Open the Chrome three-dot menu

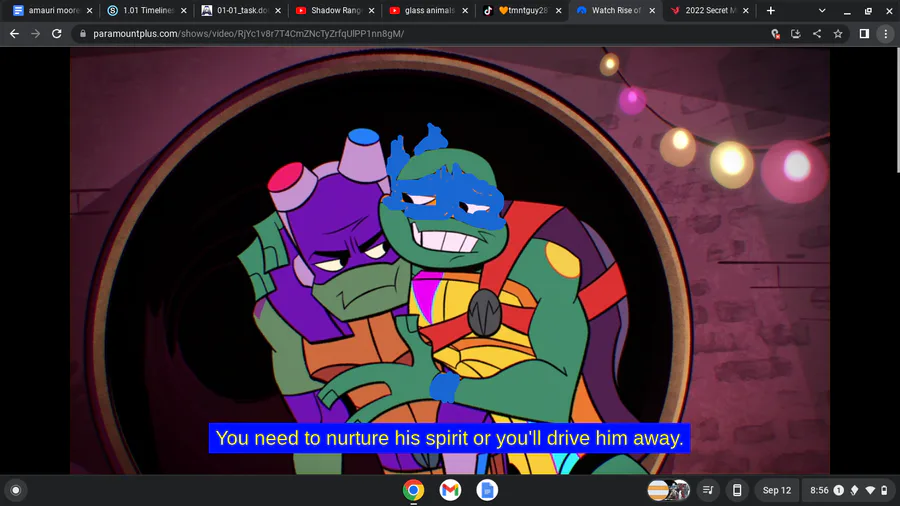coord(886,34)
